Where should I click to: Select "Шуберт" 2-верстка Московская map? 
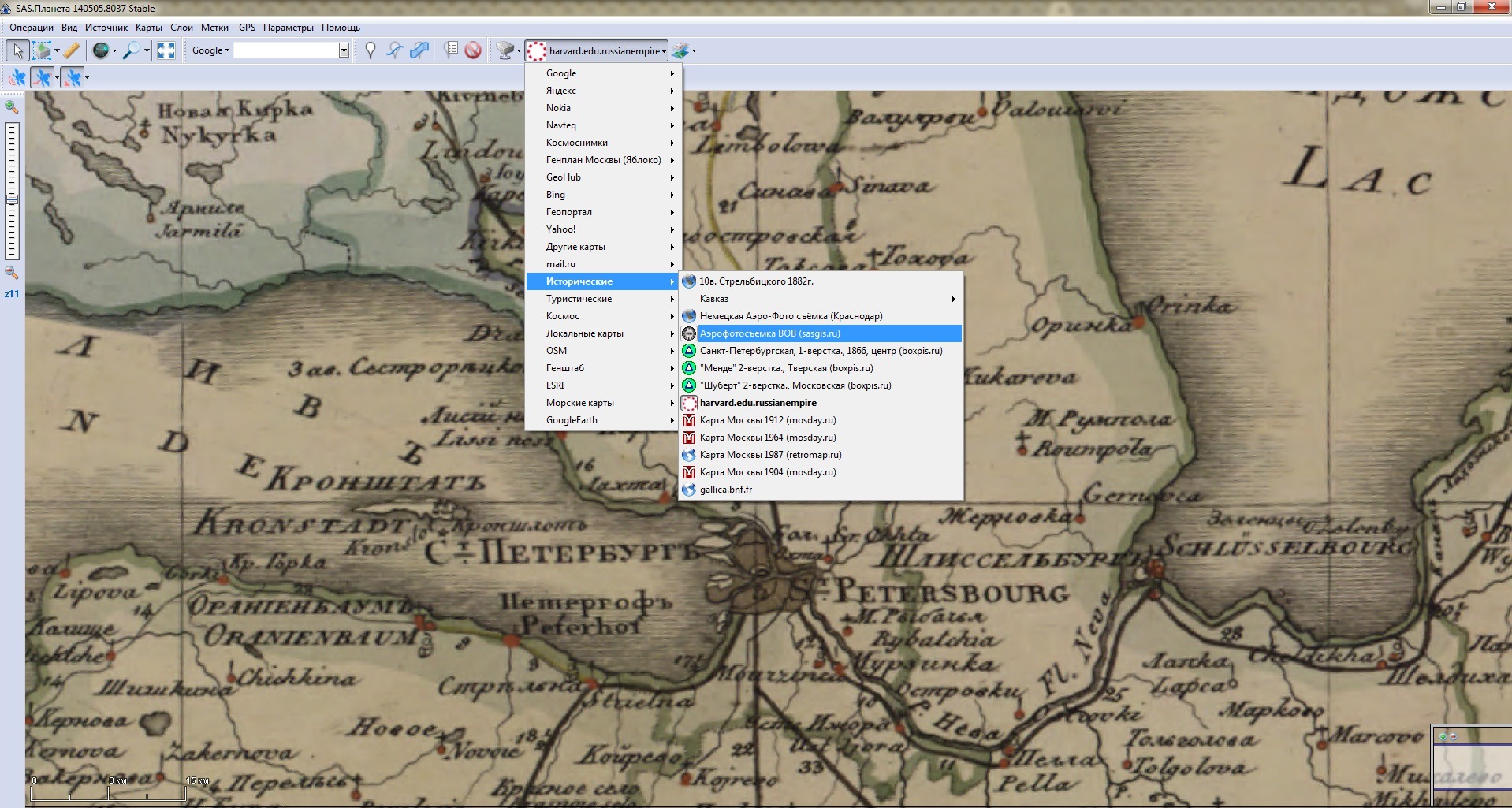click(x=821, y=385)
